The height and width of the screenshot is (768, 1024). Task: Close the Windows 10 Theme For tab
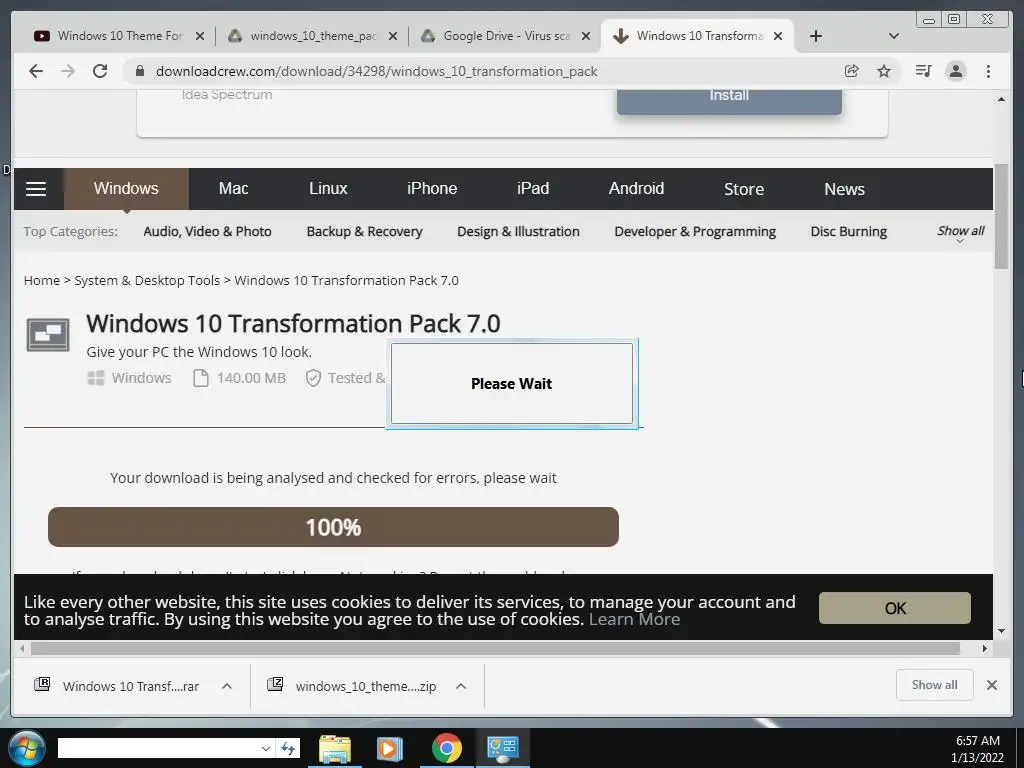[200, 36]
